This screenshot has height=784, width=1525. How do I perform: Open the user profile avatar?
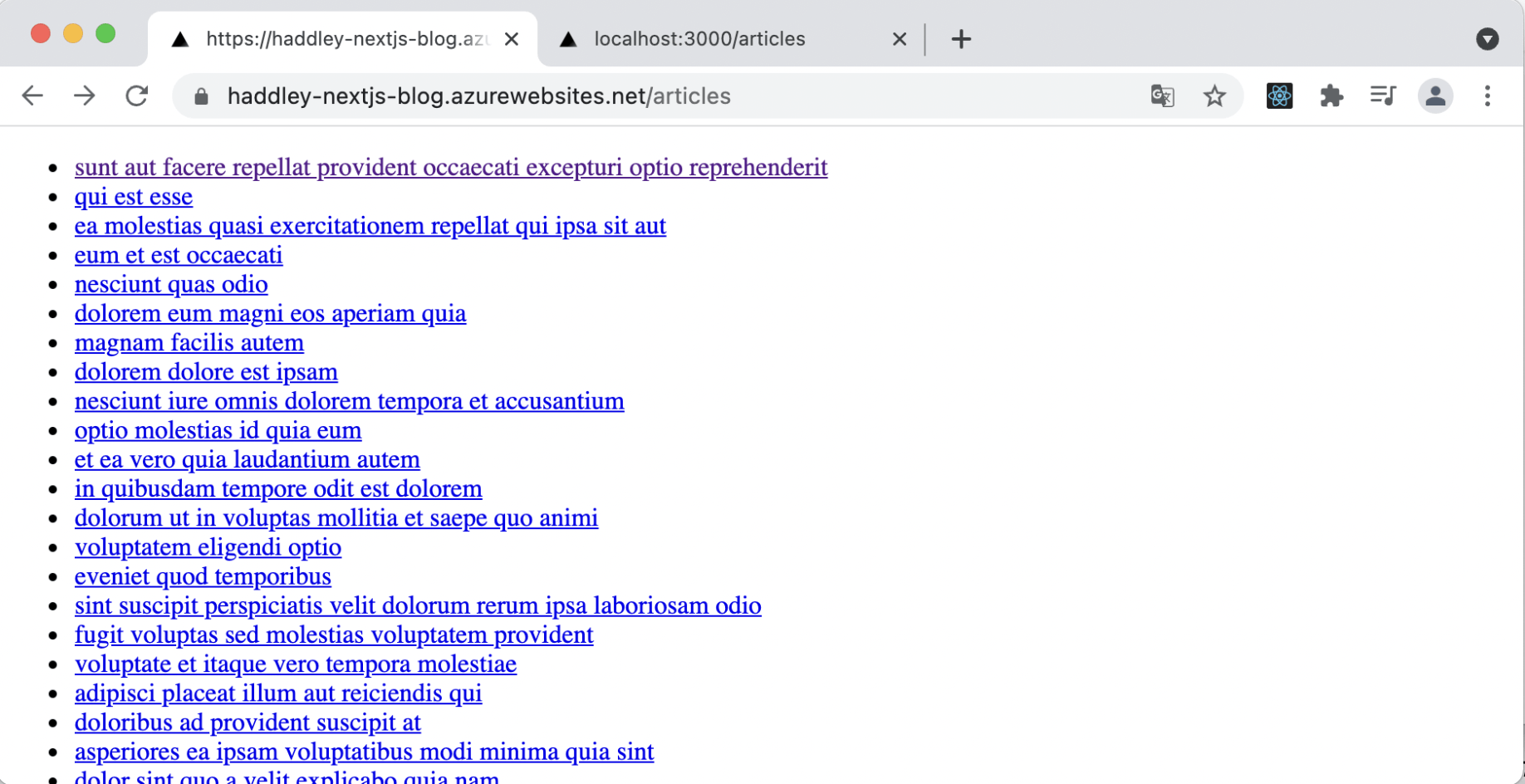point(1435,96)
